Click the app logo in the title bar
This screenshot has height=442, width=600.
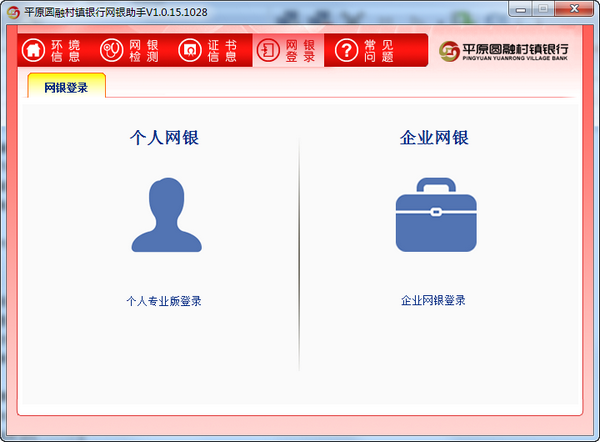(13, 12)
